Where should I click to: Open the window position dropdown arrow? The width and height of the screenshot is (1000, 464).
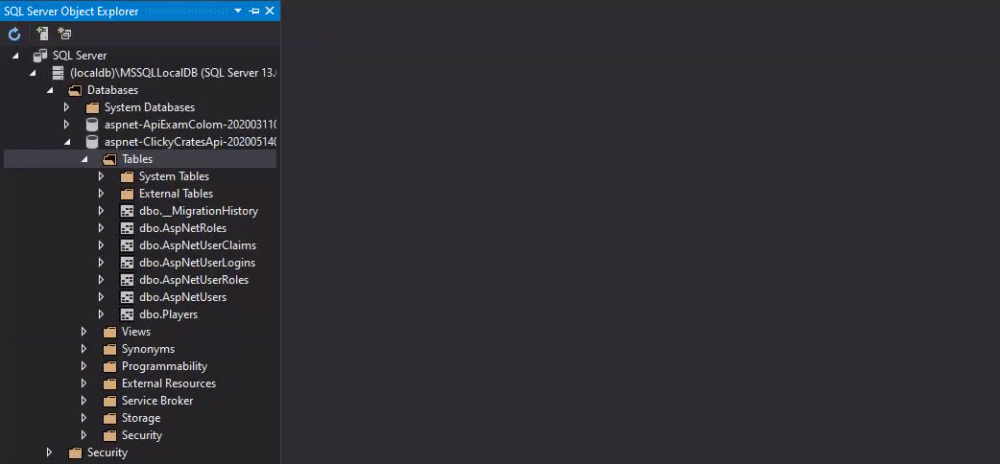[239, 11]
